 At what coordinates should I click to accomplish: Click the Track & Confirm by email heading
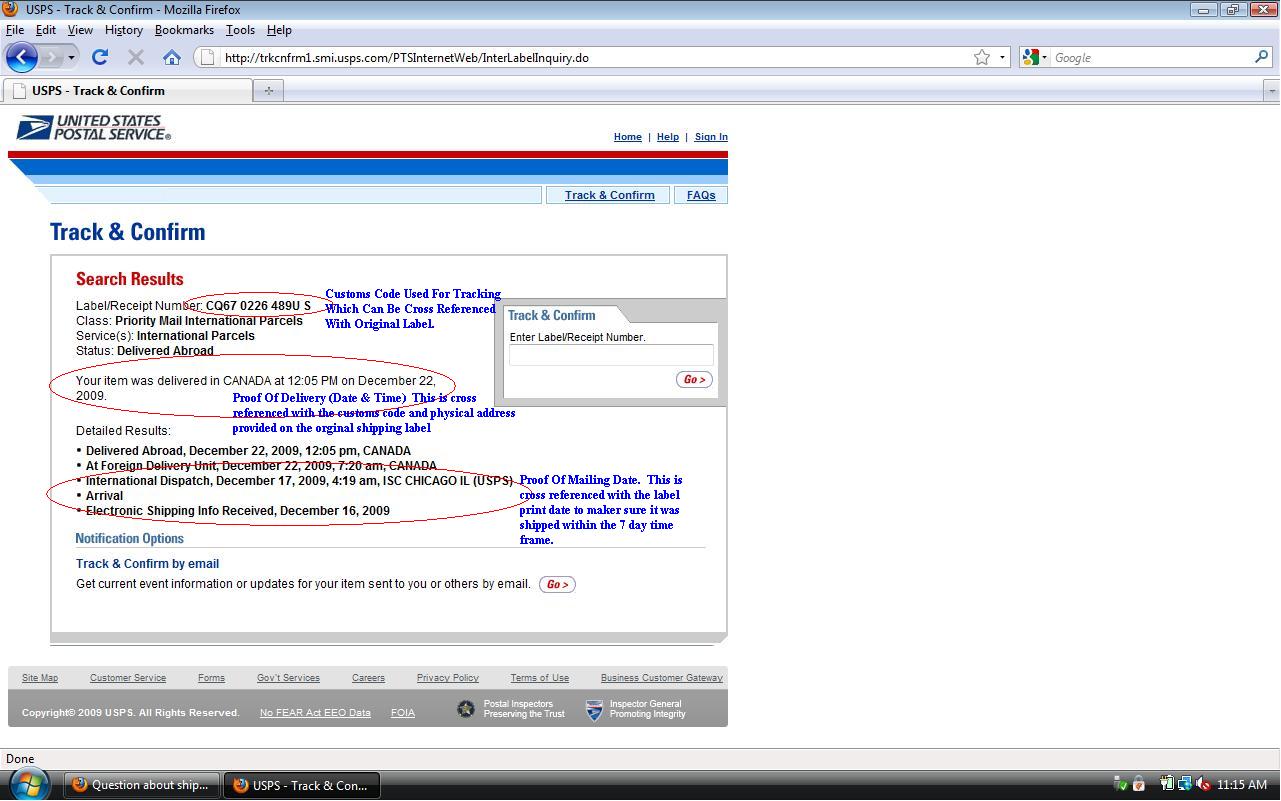147,564
